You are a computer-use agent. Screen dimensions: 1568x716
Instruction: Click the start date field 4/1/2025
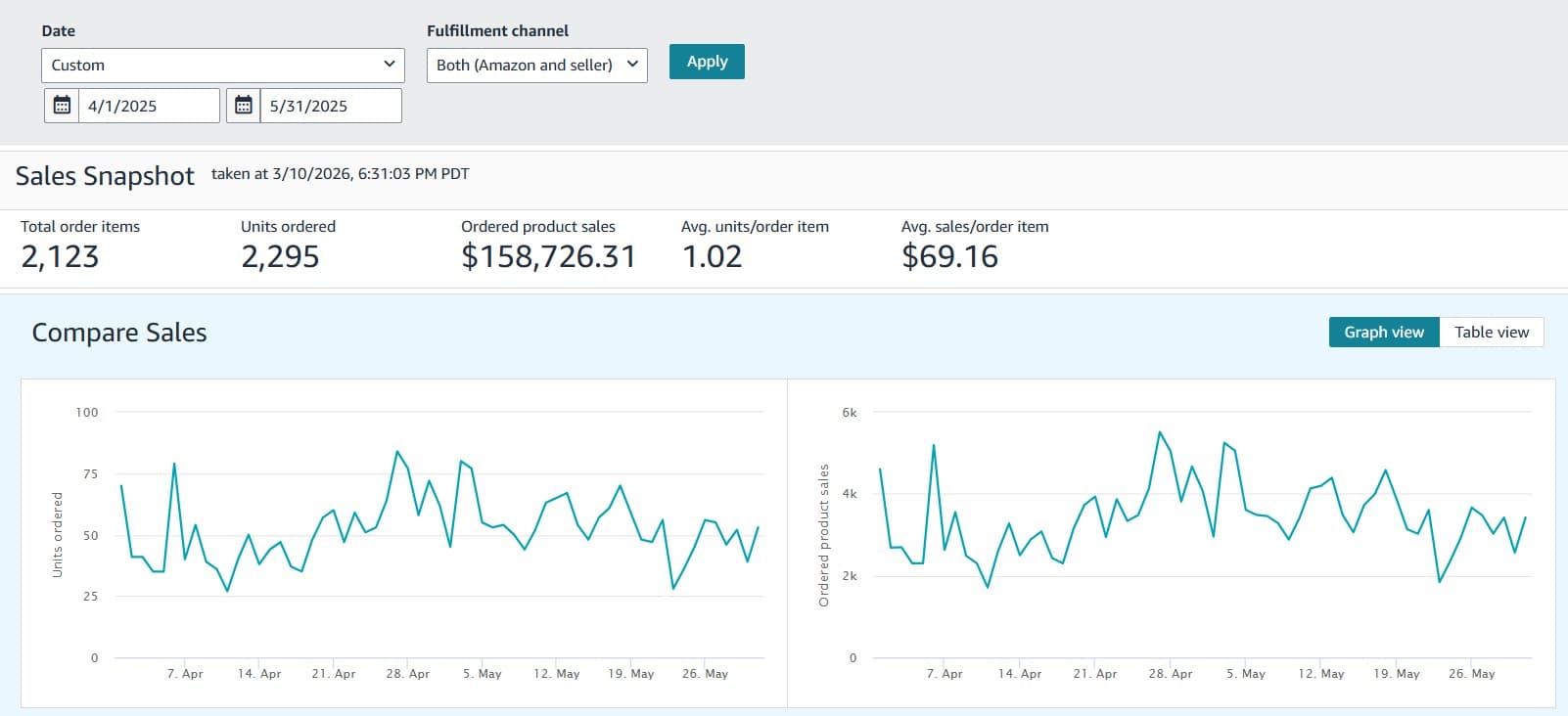tap(147, 106)
